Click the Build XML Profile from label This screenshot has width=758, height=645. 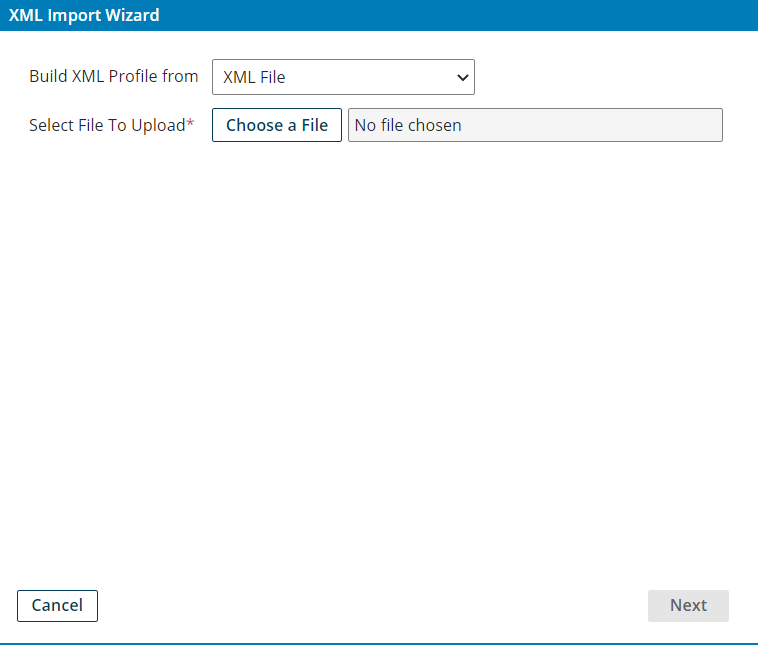[x=113, y=76]
